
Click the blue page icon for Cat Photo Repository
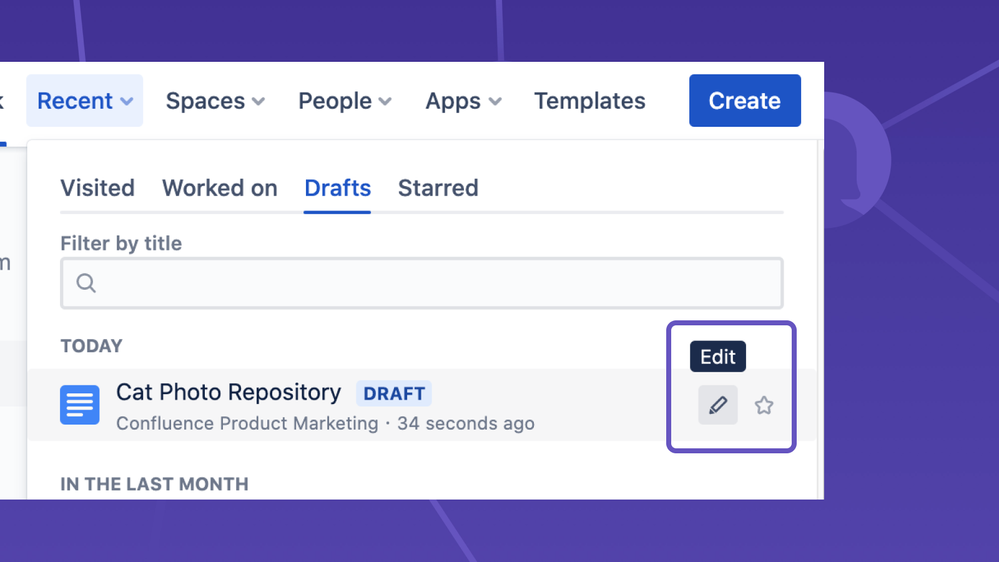(80, 405)
